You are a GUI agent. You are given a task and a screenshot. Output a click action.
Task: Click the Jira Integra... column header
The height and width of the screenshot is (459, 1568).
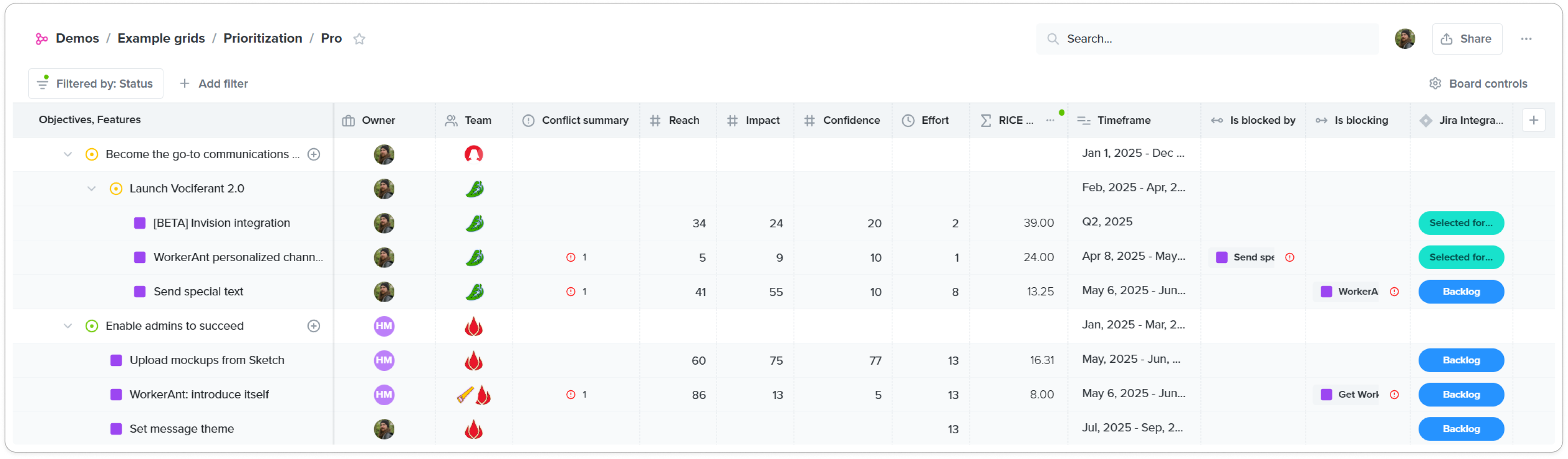[x=1461, y=120]
